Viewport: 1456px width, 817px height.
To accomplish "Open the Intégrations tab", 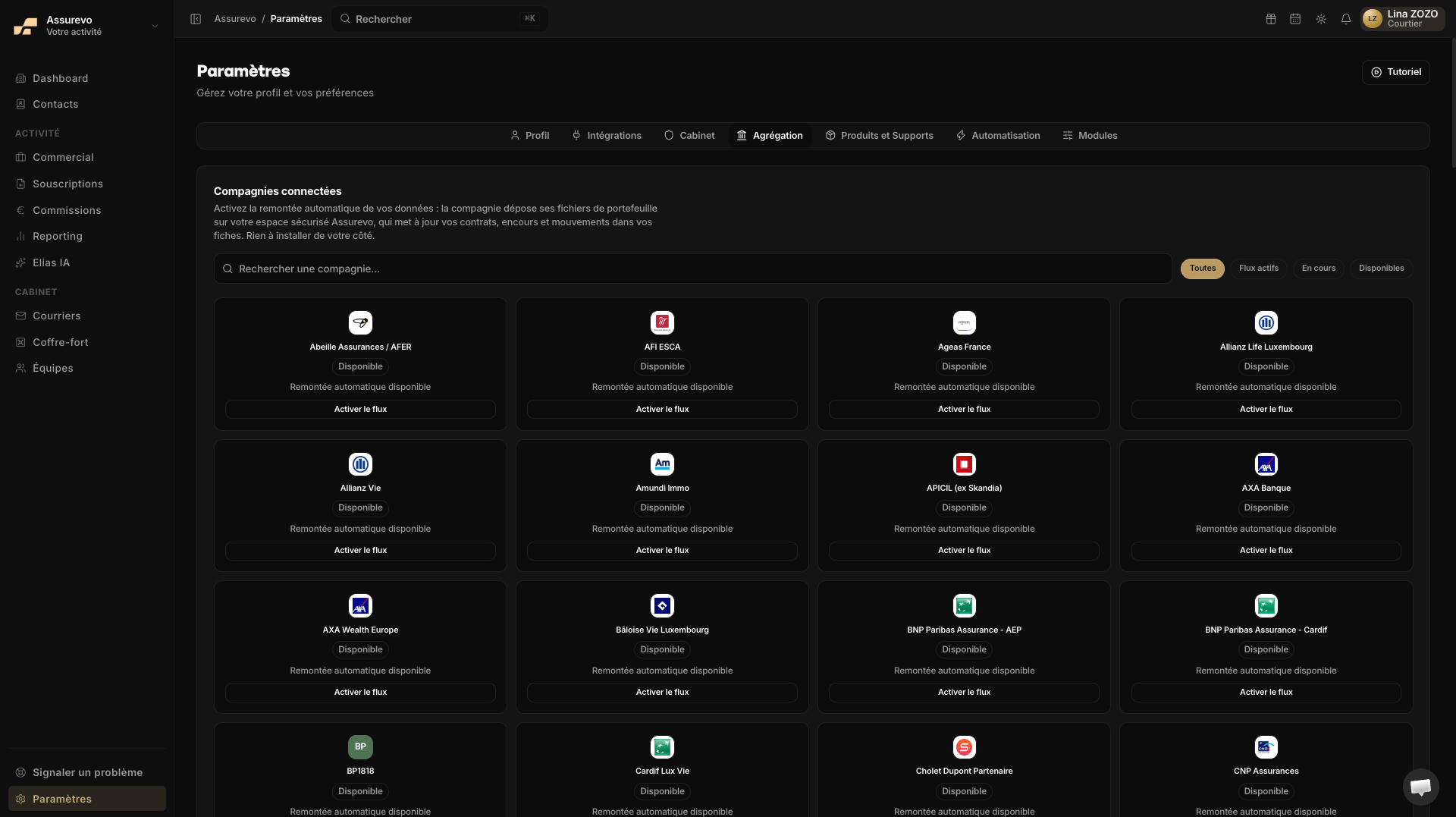I will (607, 136).
